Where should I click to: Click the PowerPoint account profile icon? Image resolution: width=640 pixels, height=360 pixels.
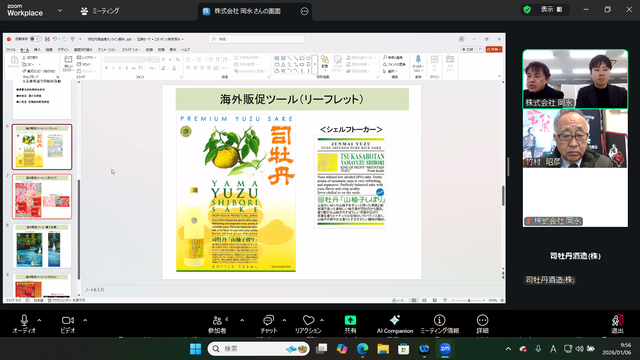[x=461, y=39]
